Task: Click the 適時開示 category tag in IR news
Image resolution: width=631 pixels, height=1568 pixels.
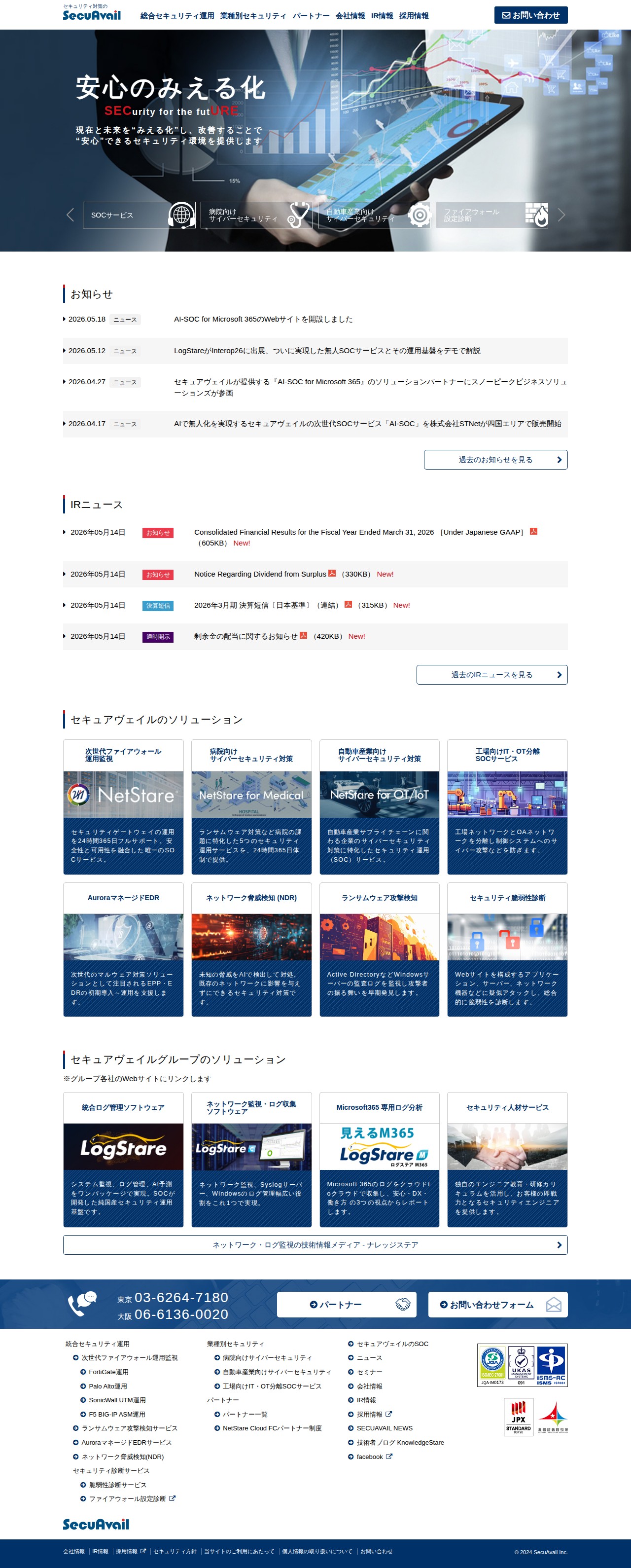Action: point(158,637)
